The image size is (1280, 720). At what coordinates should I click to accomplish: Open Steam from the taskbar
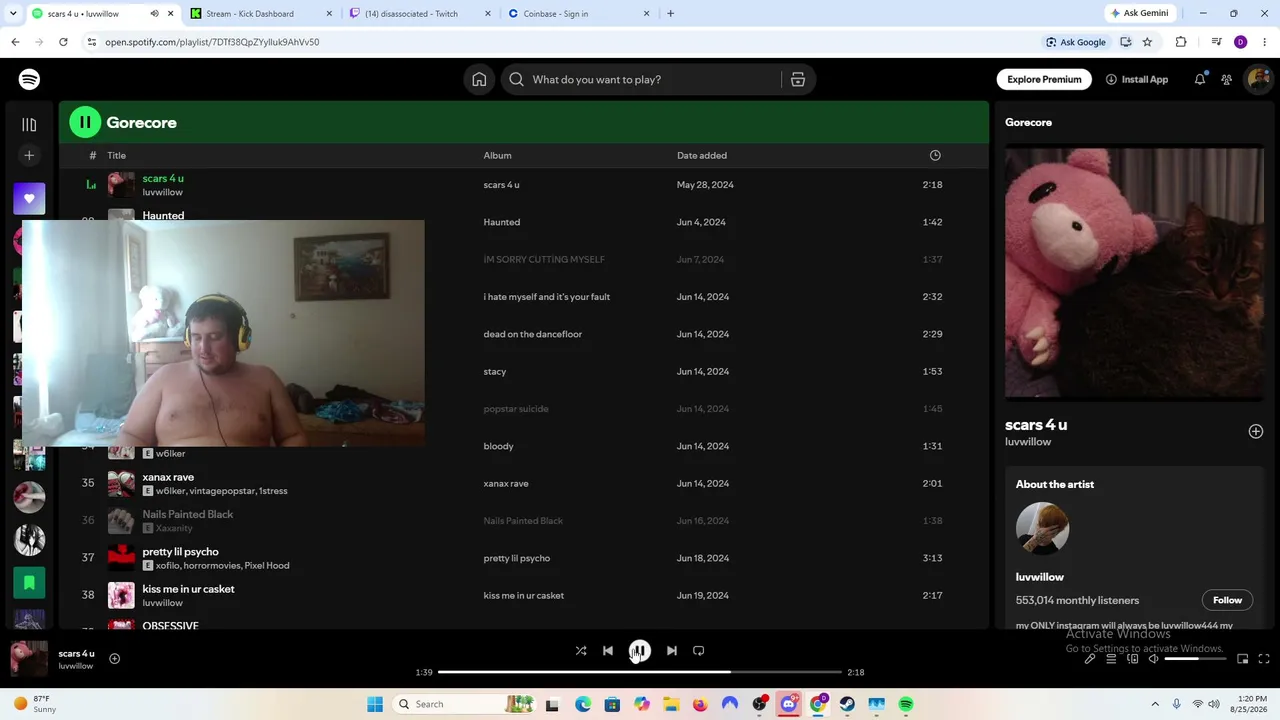click(847, 704)
